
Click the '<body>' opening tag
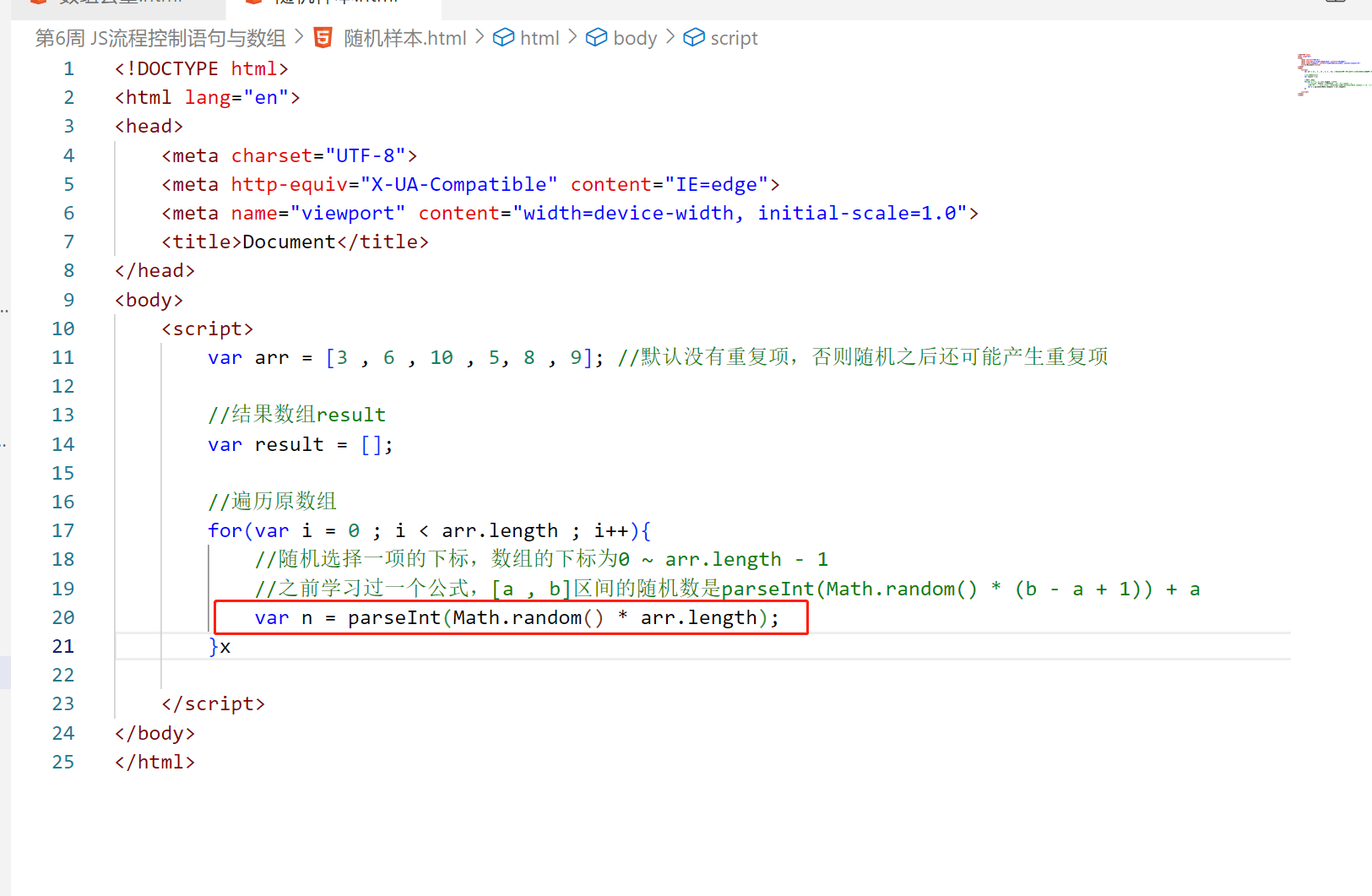(x=149, y=300)
